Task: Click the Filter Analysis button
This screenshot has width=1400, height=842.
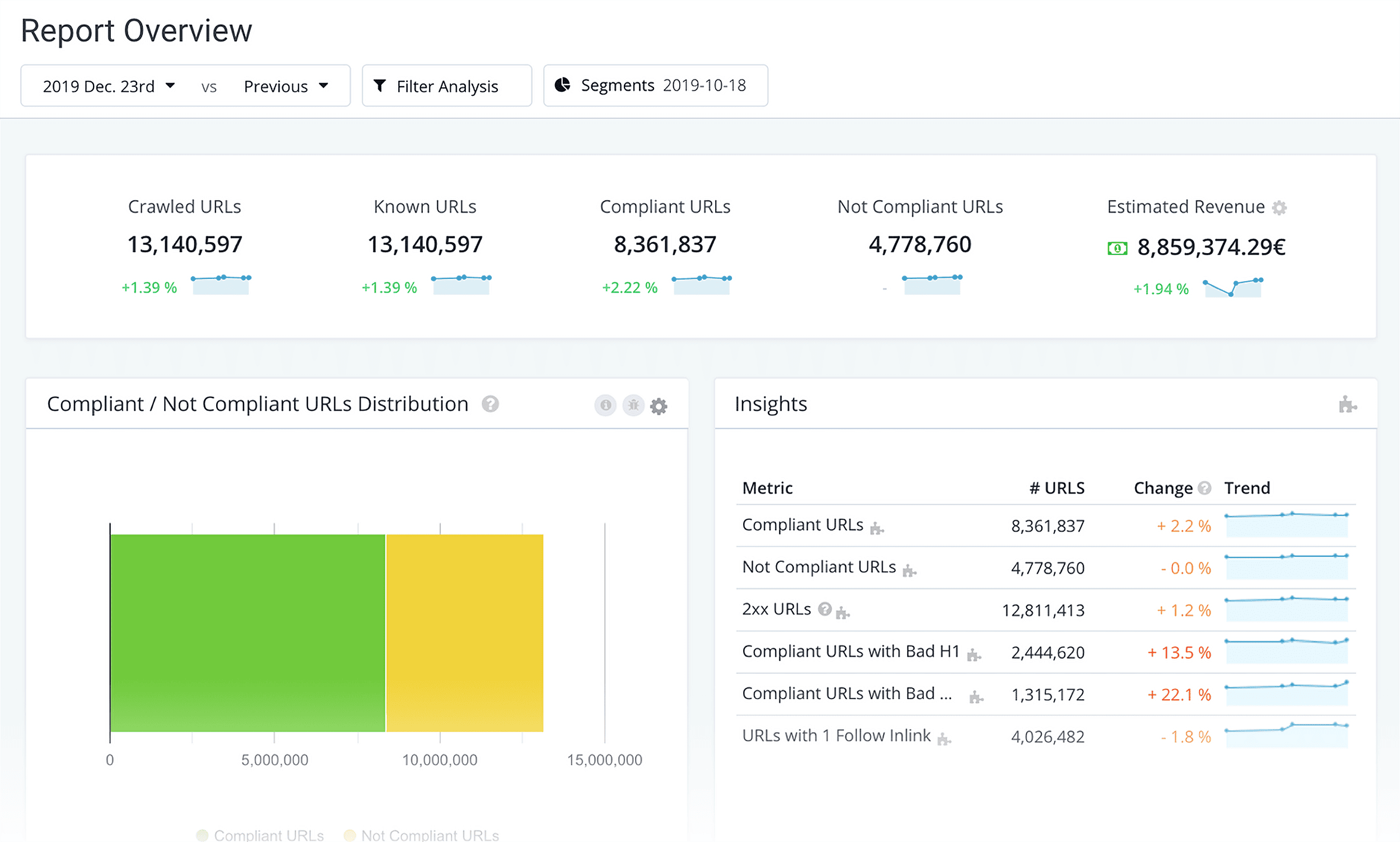Action: [x=447, y=86]
